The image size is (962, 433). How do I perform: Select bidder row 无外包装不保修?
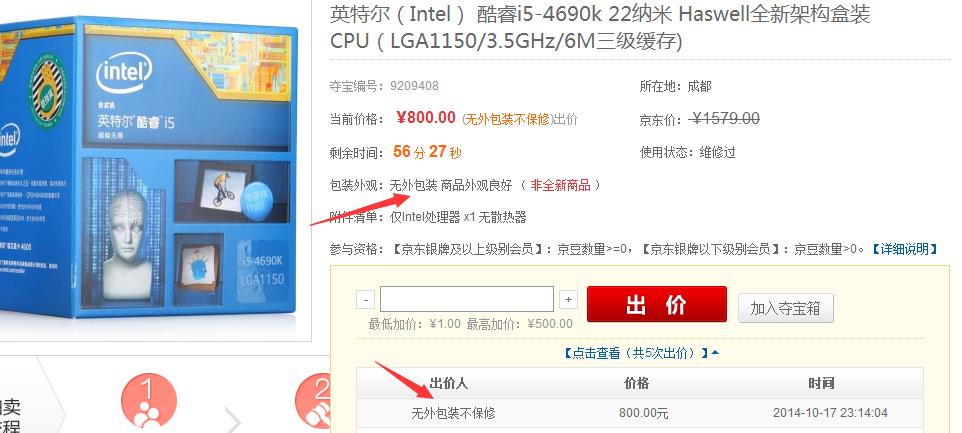click(x=640, y=413)
